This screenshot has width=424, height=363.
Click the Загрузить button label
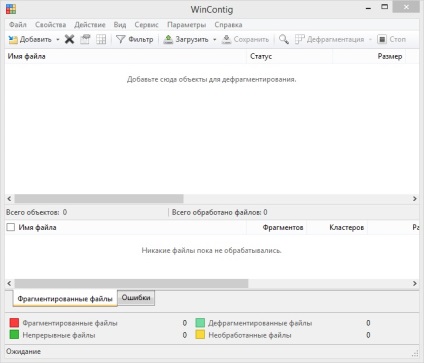(192, 39)
